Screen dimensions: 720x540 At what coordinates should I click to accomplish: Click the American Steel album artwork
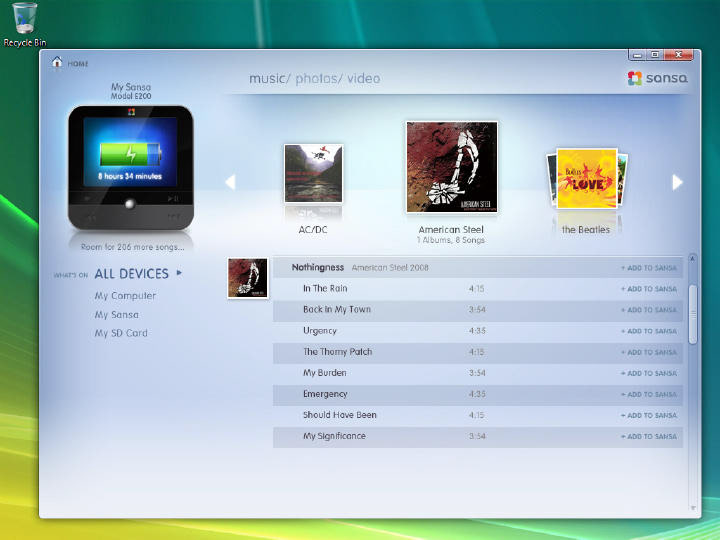coord(451,167)
